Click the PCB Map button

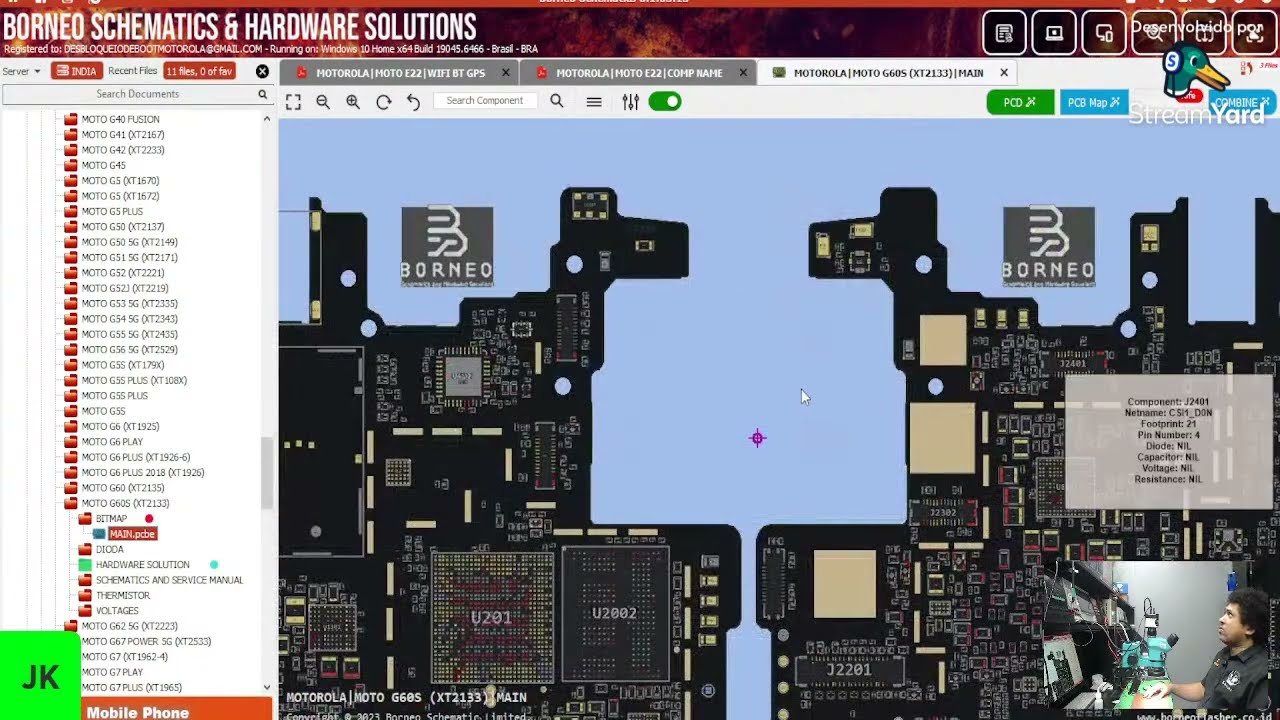[x=1094, y=102]
